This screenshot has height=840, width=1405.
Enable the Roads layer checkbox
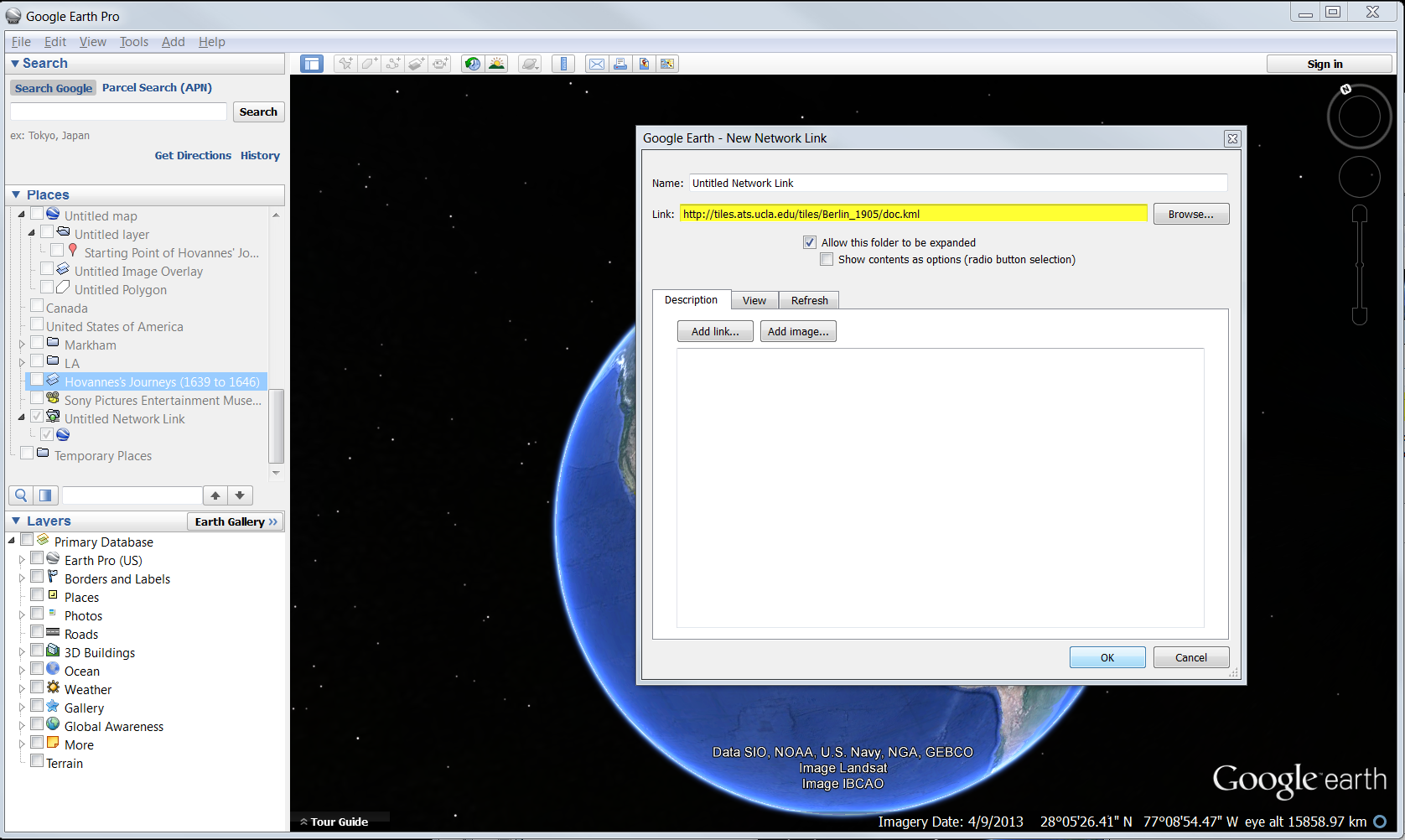[37, 633]
